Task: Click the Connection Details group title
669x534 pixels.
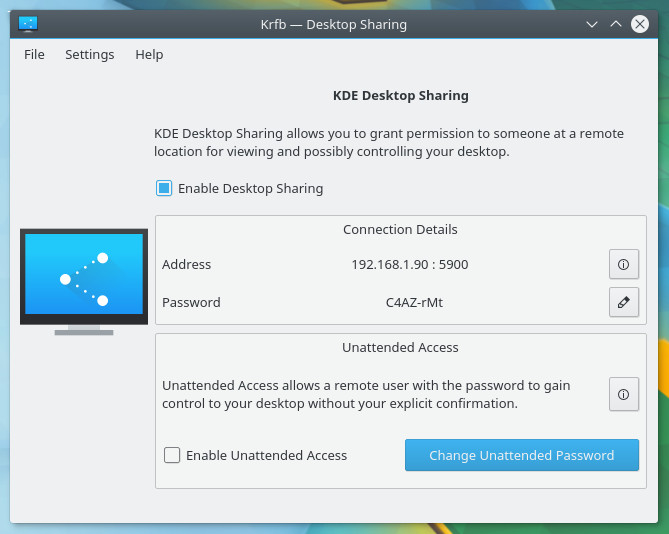Action: click(400, 229)
